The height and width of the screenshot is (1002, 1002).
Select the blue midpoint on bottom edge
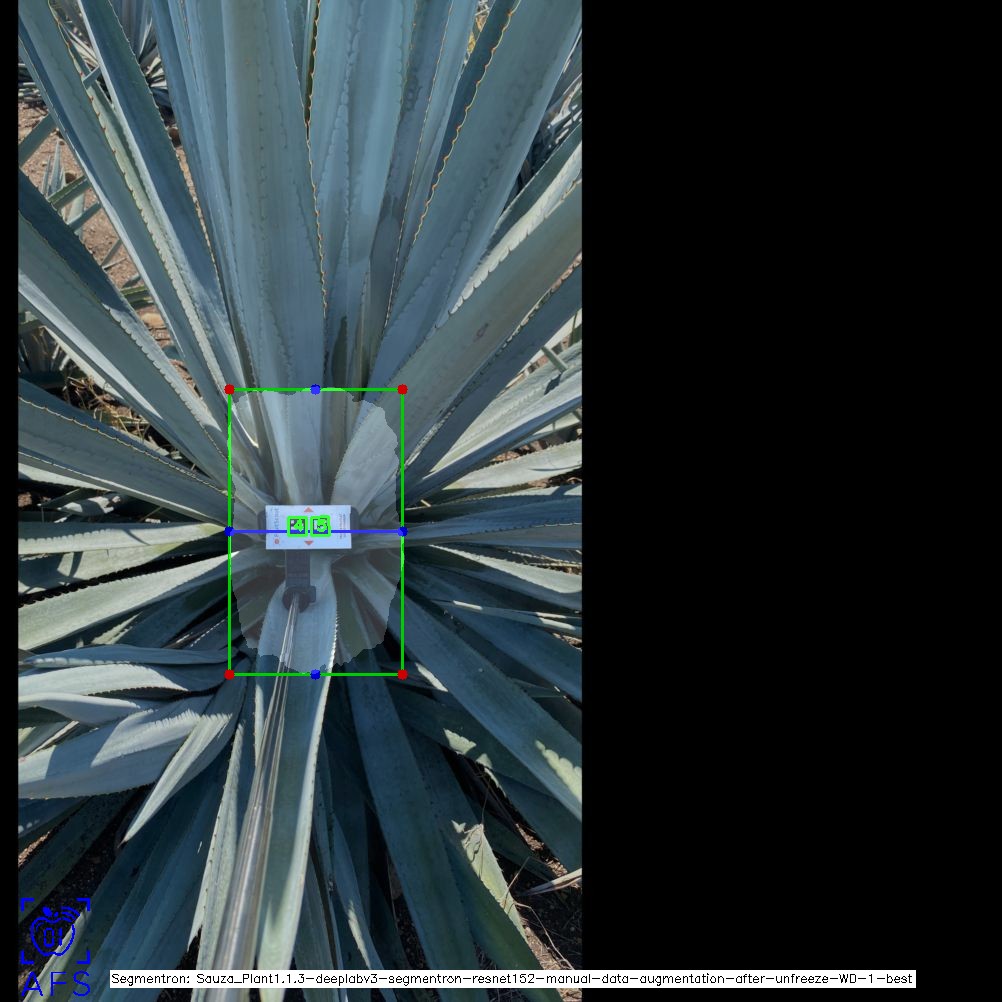point(315,675)
